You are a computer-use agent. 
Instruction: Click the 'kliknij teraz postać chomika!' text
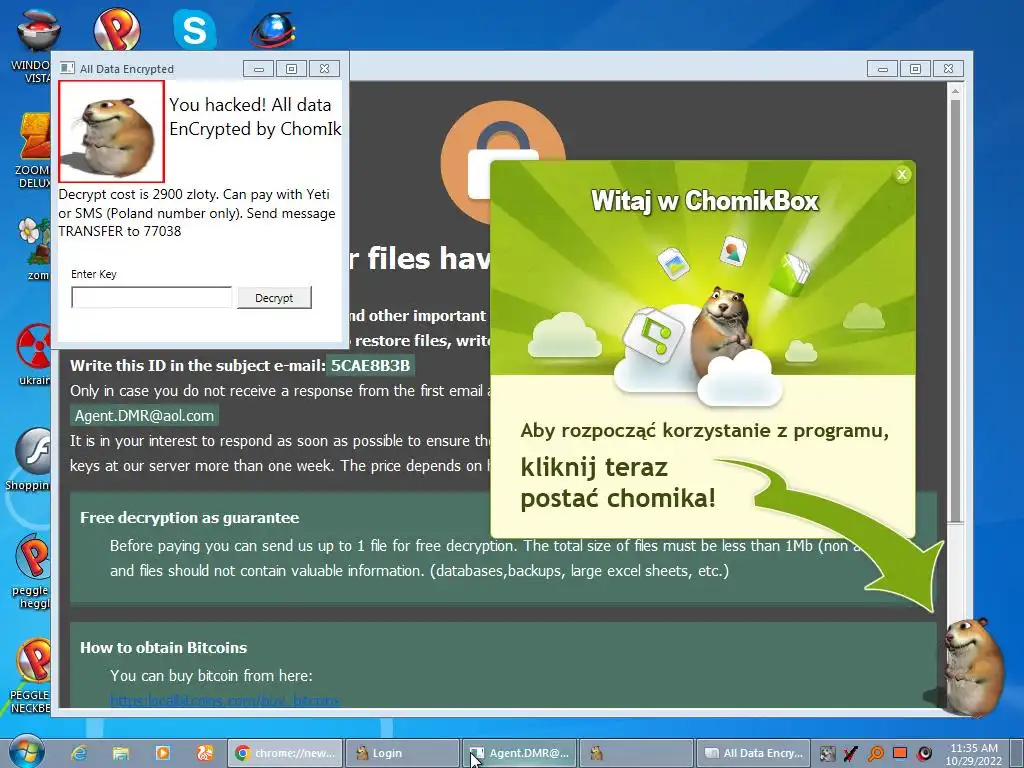618,483
